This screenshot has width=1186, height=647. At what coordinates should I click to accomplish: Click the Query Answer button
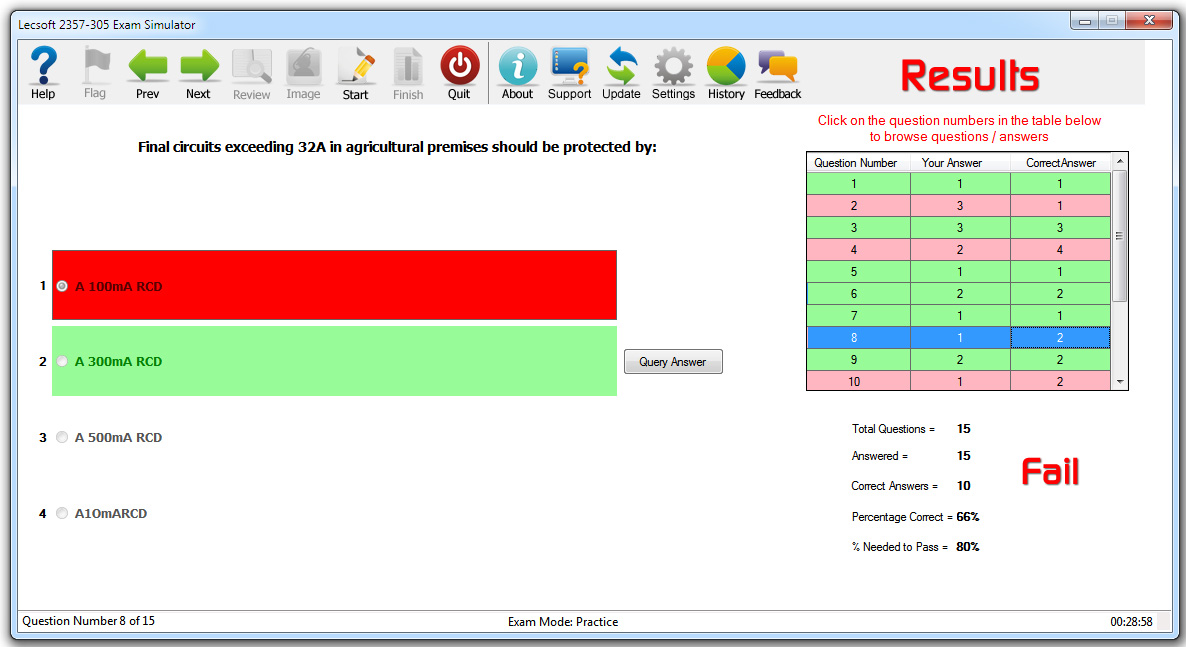673,362
